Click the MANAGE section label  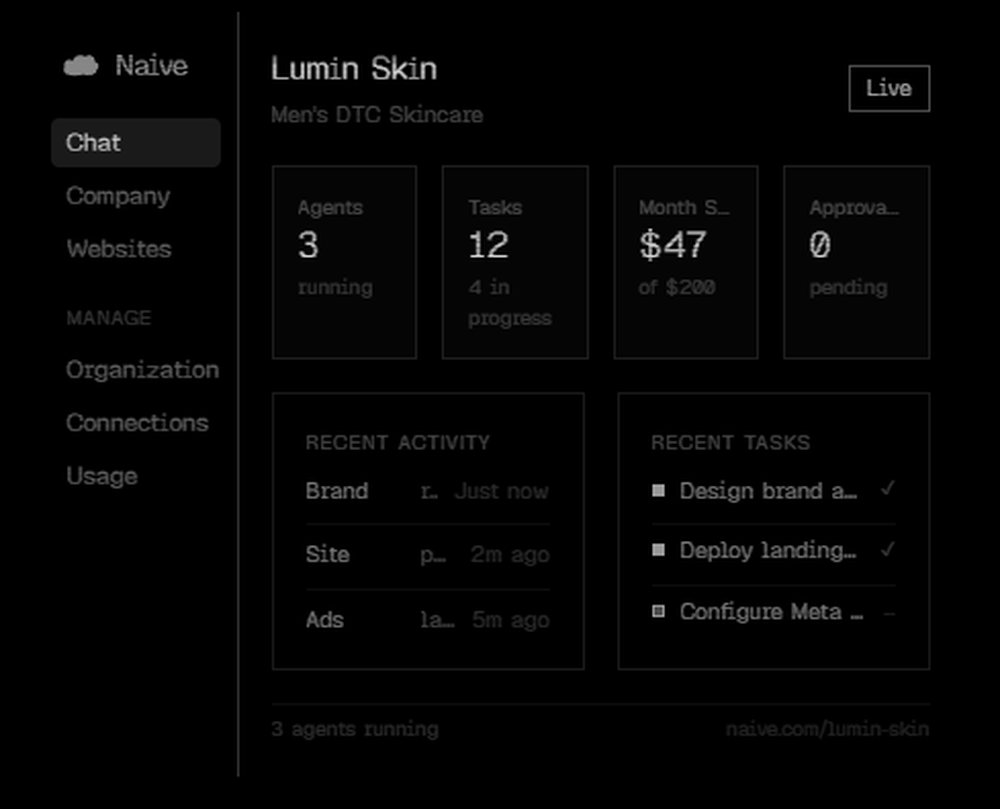click(109, 317)
